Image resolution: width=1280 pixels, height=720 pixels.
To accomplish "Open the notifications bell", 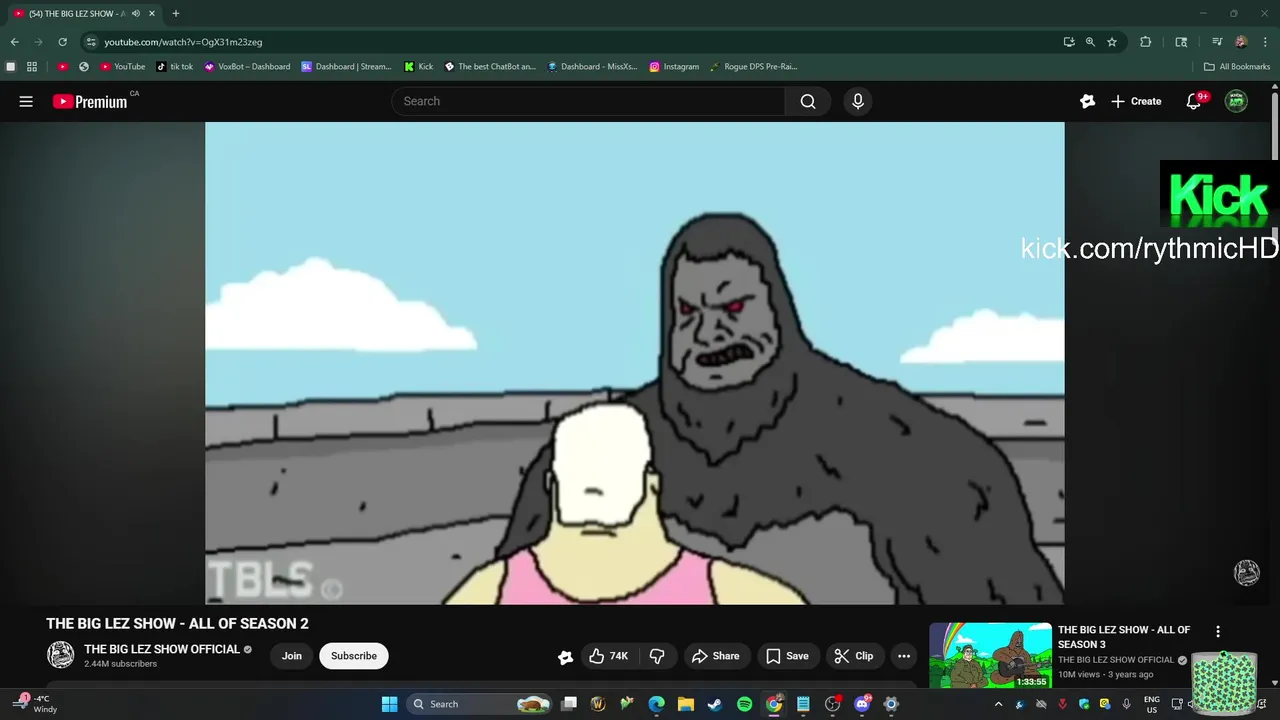I will pos(1194,101).
